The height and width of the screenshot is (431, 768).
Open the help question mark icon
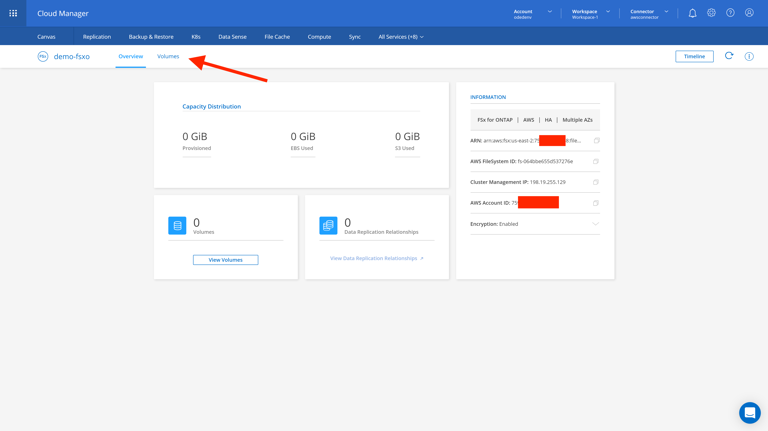pos(730,13)
